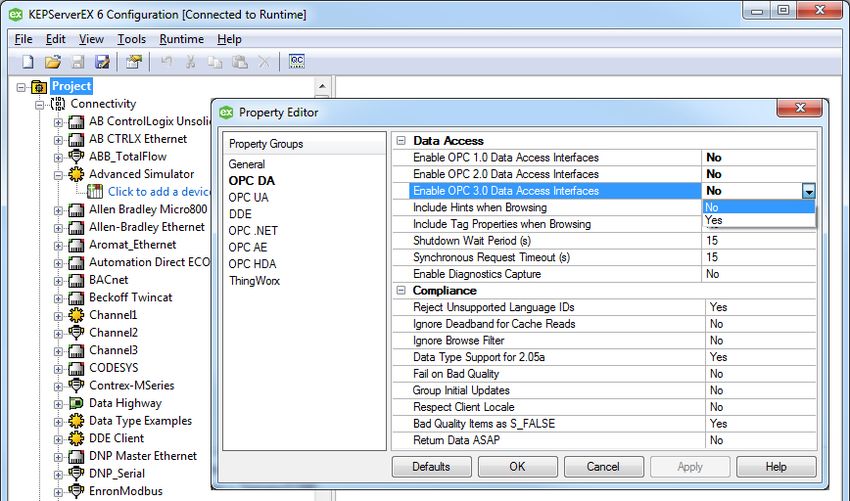This screenshot has width=850, height=501.
Task: Open the Help menu
Action: pyautogui.click(x=229, y=39)
